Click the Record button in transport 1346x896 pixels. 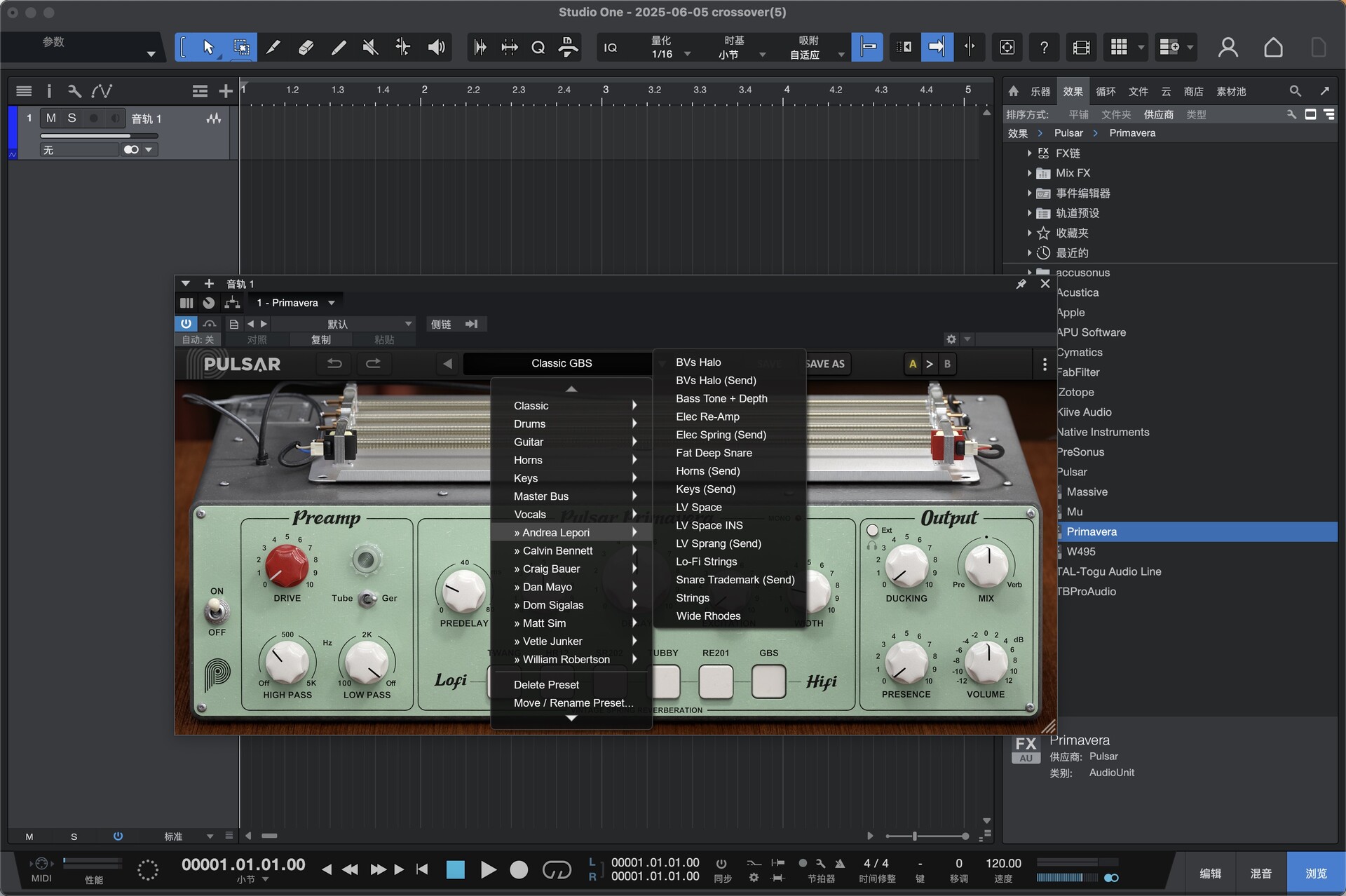click(x=519, y=870)
